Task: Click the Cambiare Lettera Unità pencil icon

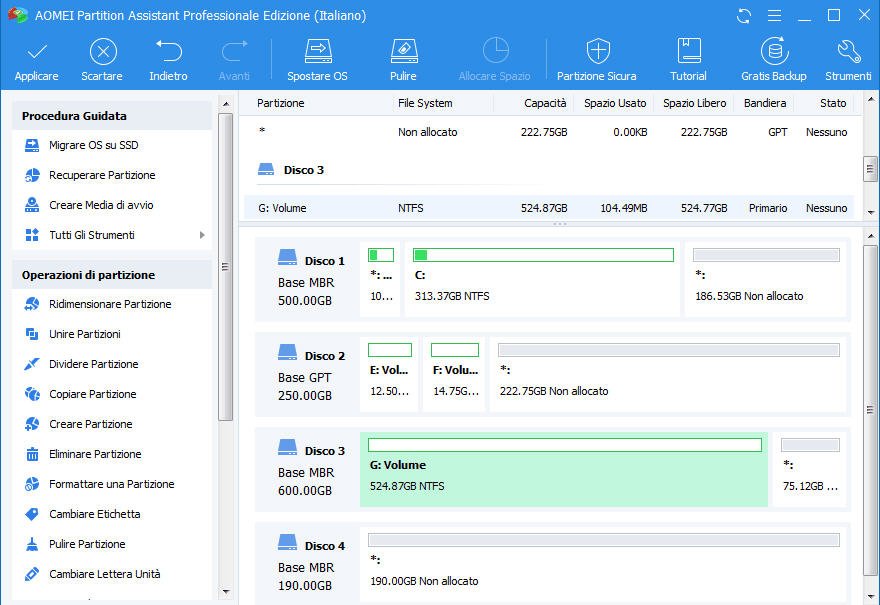Action: coord(32,574)
